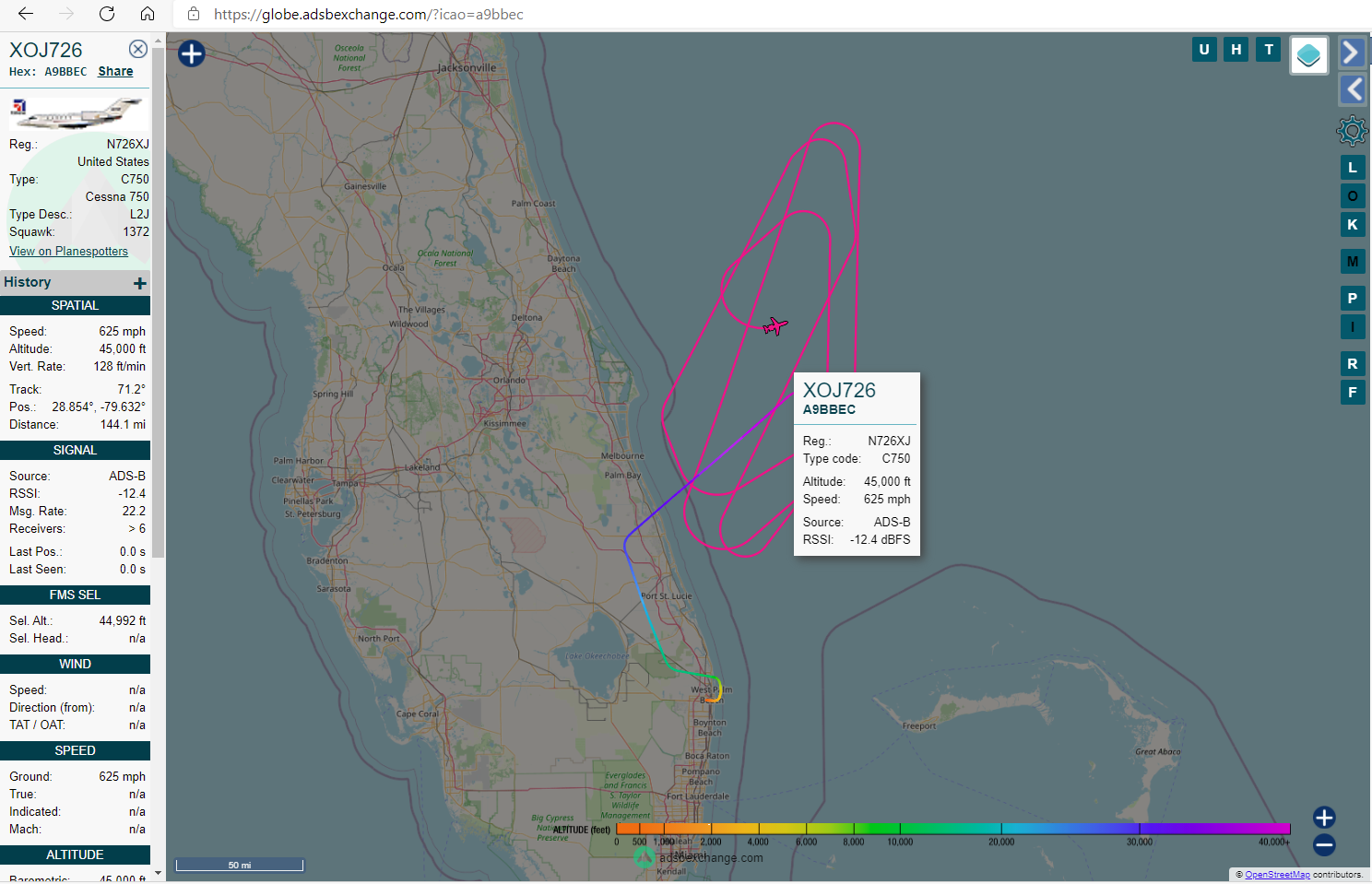Click the Msg. Rate value 22.2
Image resolution: width=1372 pixels, height=884 pixels.
pyautogui.click(x=134, y=511)
